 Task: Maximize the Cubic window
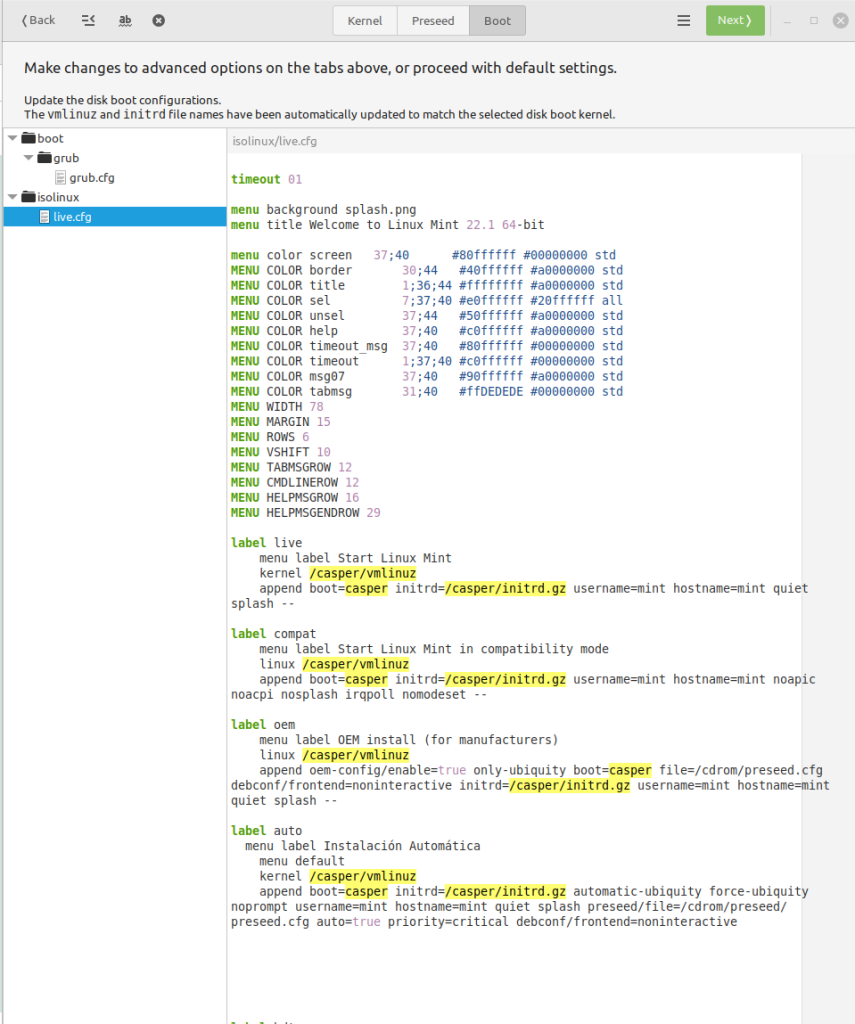click(x=814, y=21)
